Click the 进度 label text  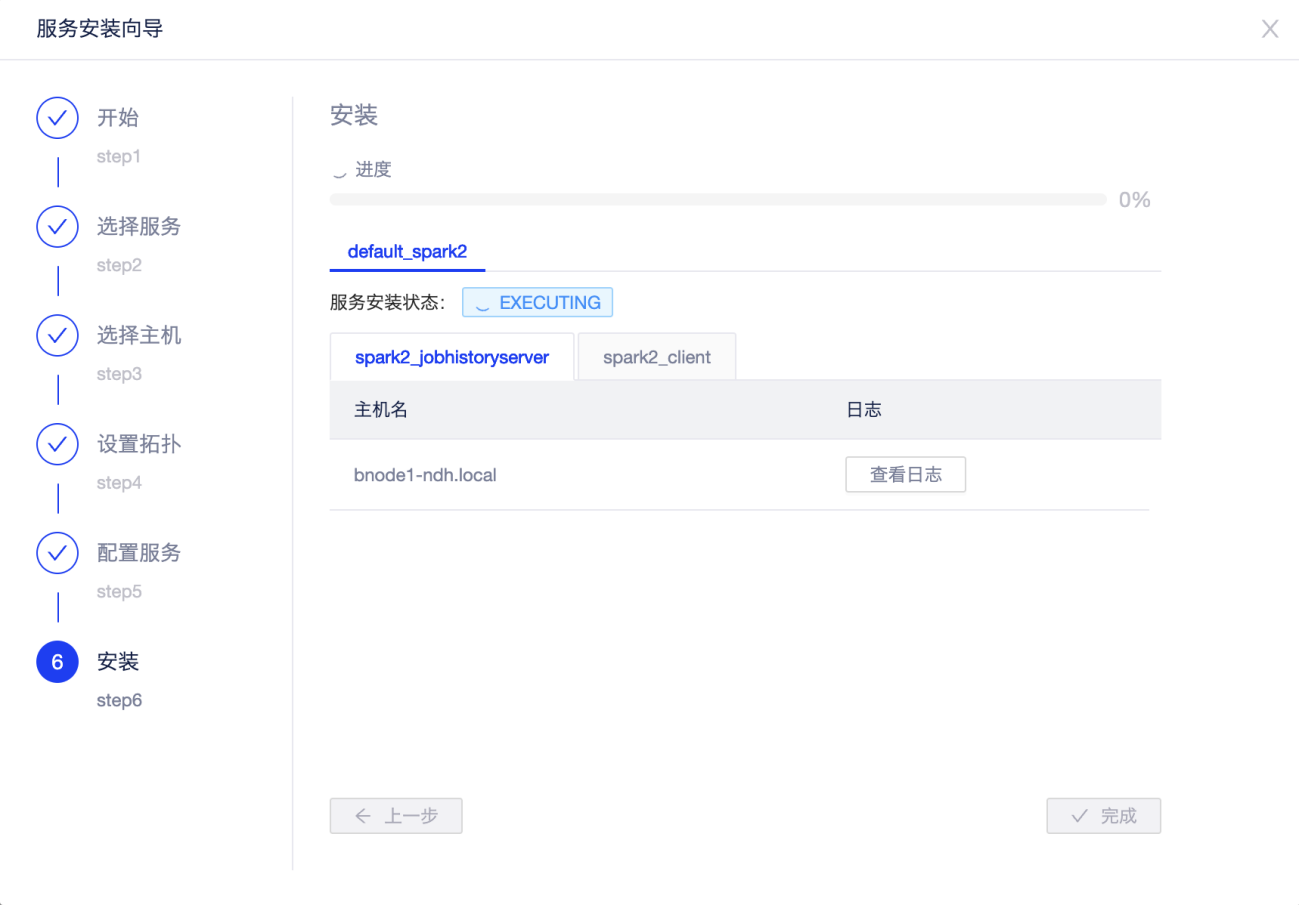[x=374, y=170]
